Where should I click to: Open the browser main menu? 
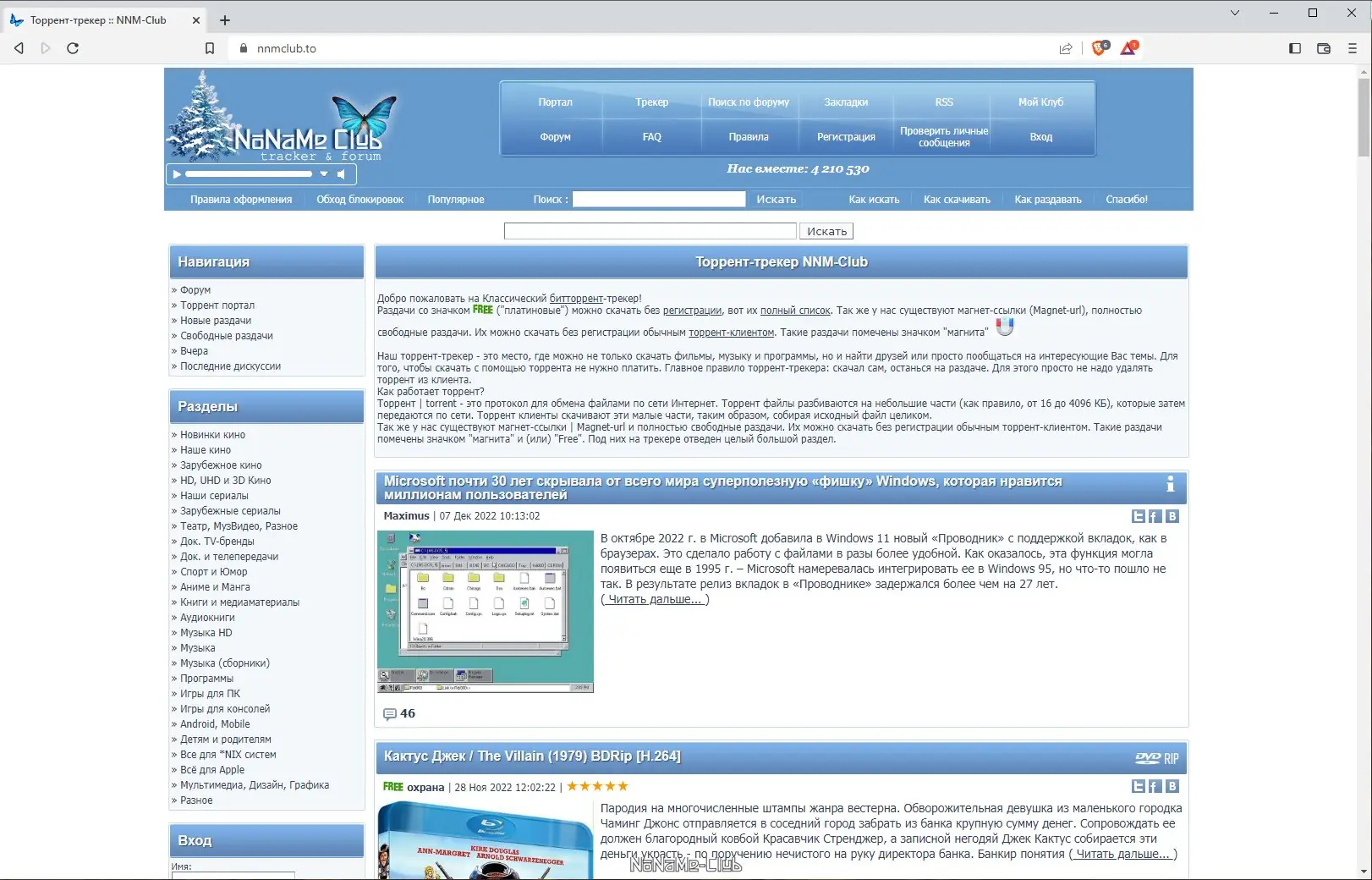tap(1352, 48)
